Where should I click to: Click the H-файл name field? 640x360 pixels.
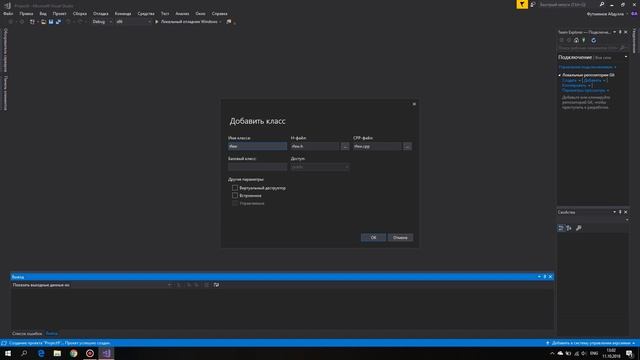[x=315, y=146]
